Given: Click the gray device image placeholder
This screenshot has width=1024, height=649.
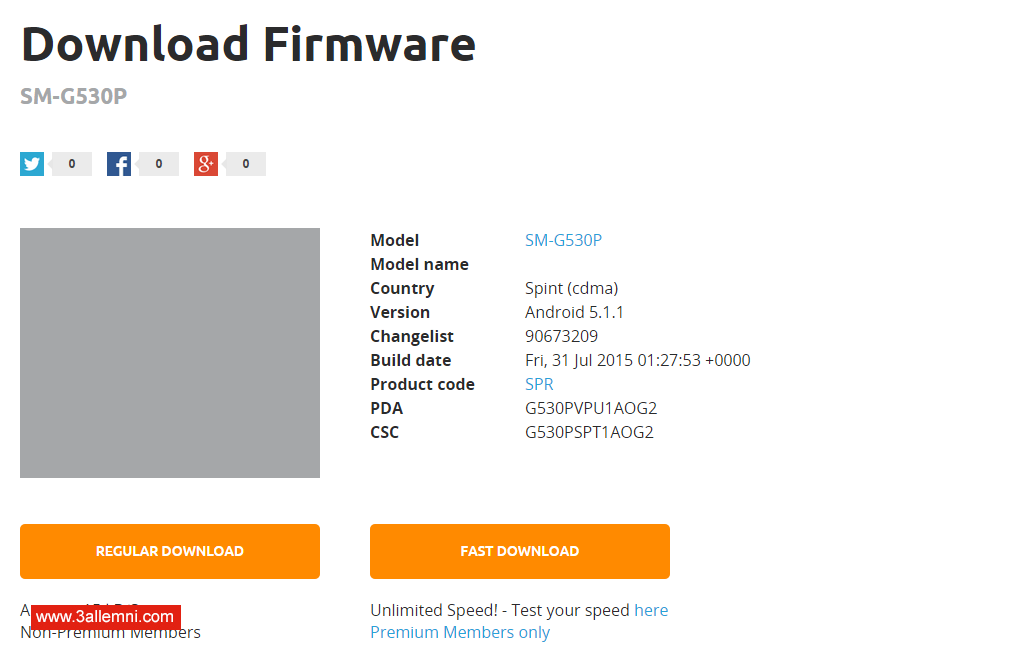Looking at the screenshot, I should [170, 353].
